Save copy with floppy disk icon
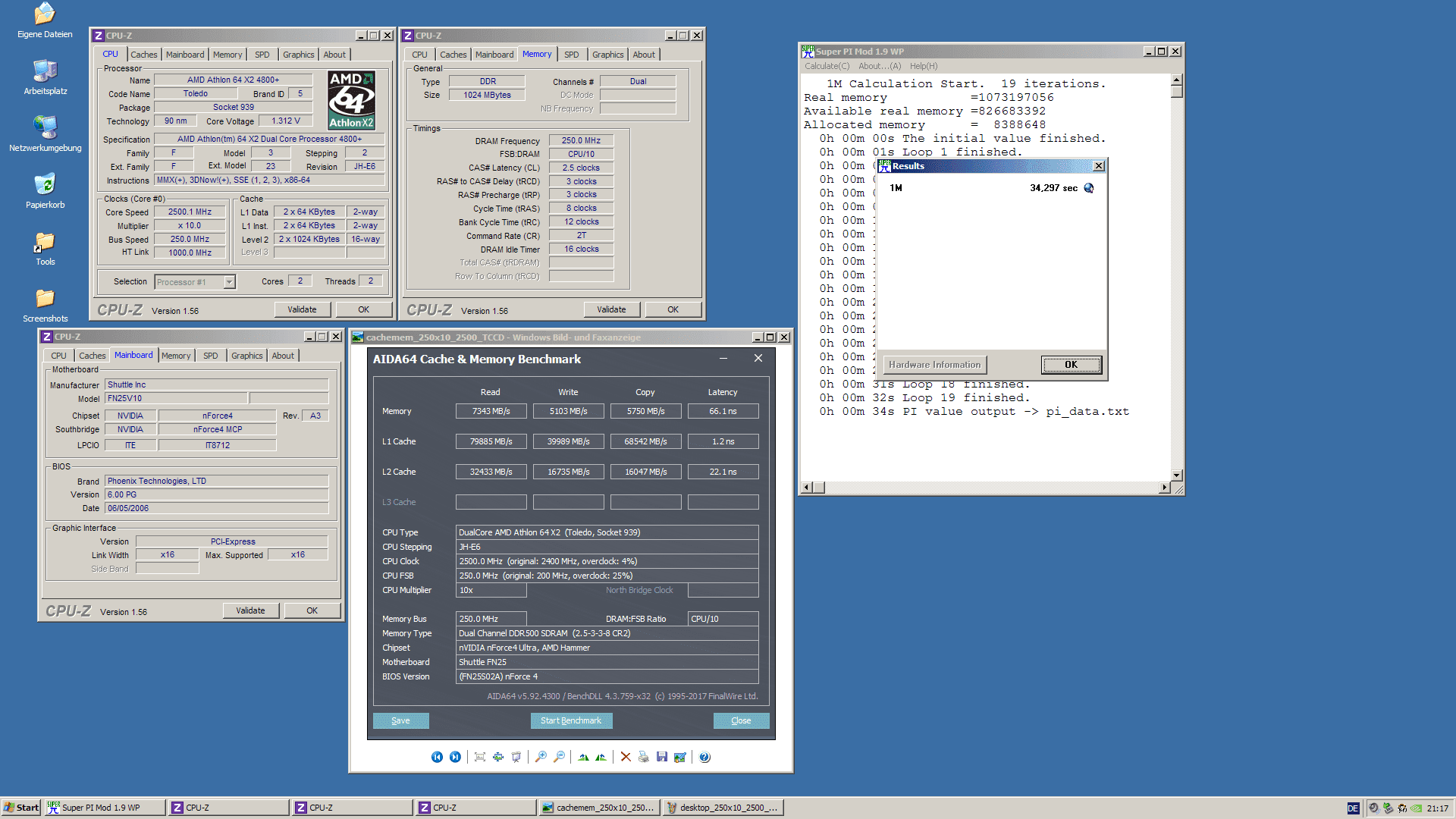This screenshot has height=819, width=1456. [662, 757]
